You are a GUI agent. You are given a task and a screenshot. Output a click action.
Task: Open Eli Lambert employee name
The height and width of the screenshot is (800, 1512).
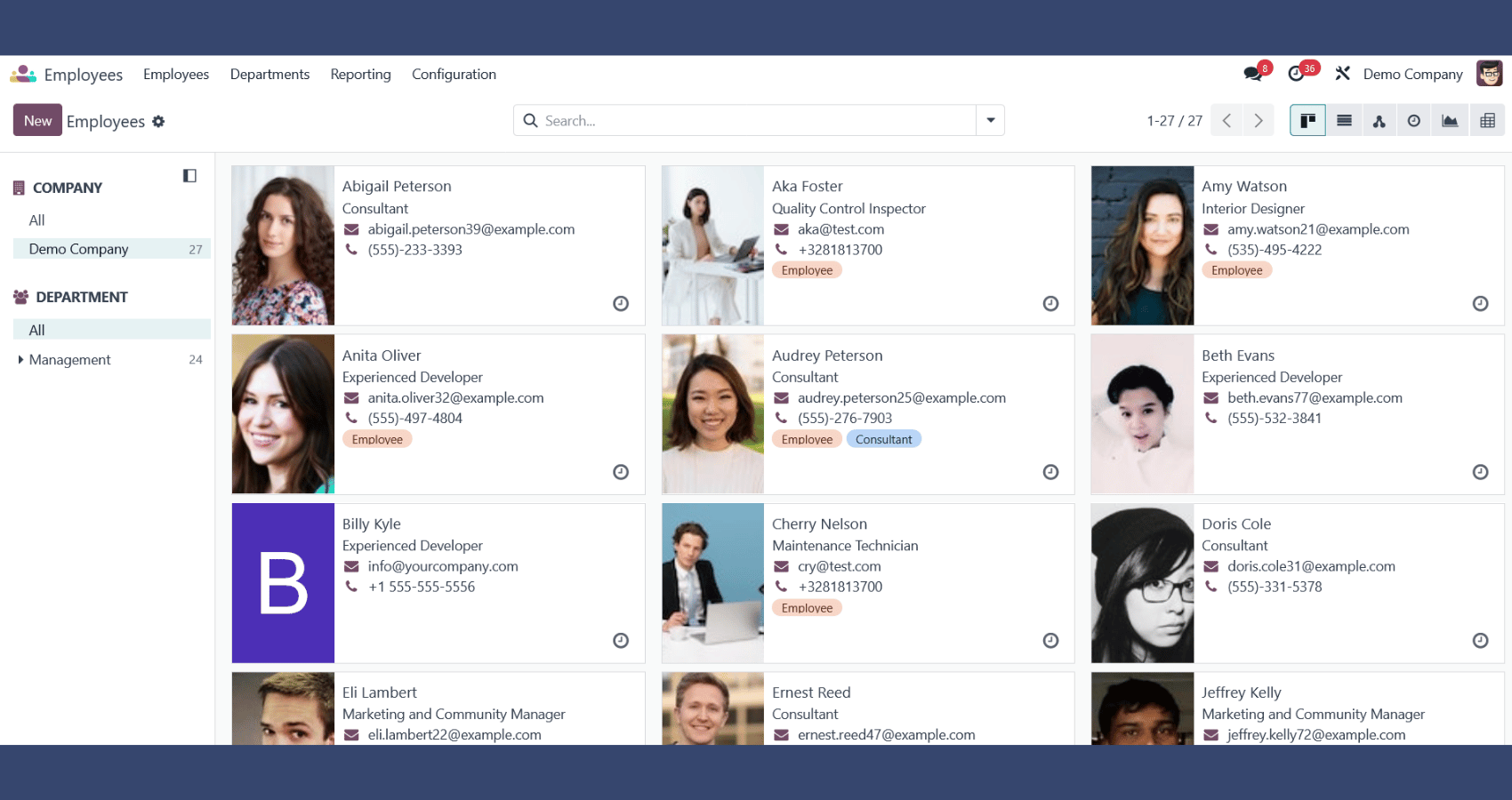(380, 692)
